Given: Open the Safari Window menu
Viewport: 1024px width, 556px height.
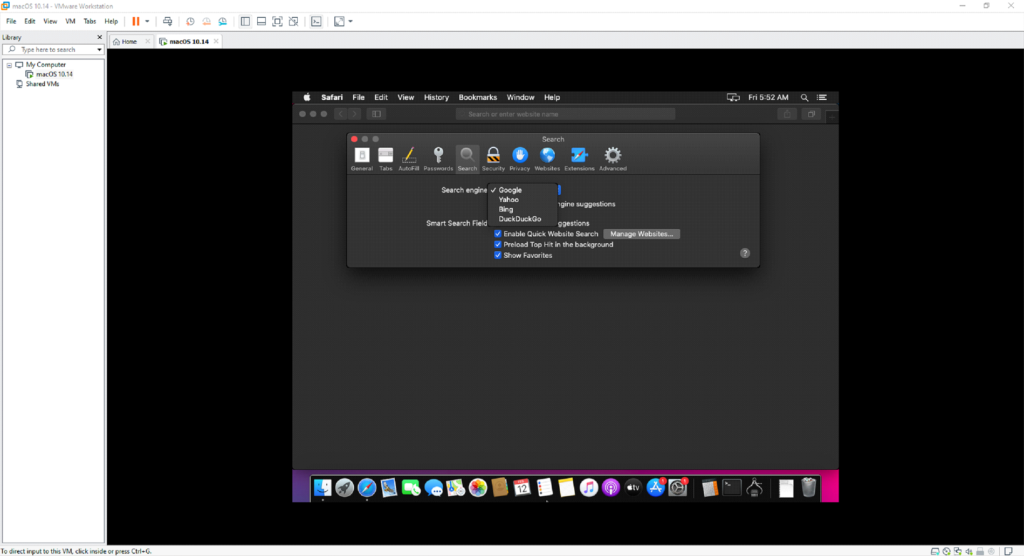Looking at the screenshot, I should 520,97.
